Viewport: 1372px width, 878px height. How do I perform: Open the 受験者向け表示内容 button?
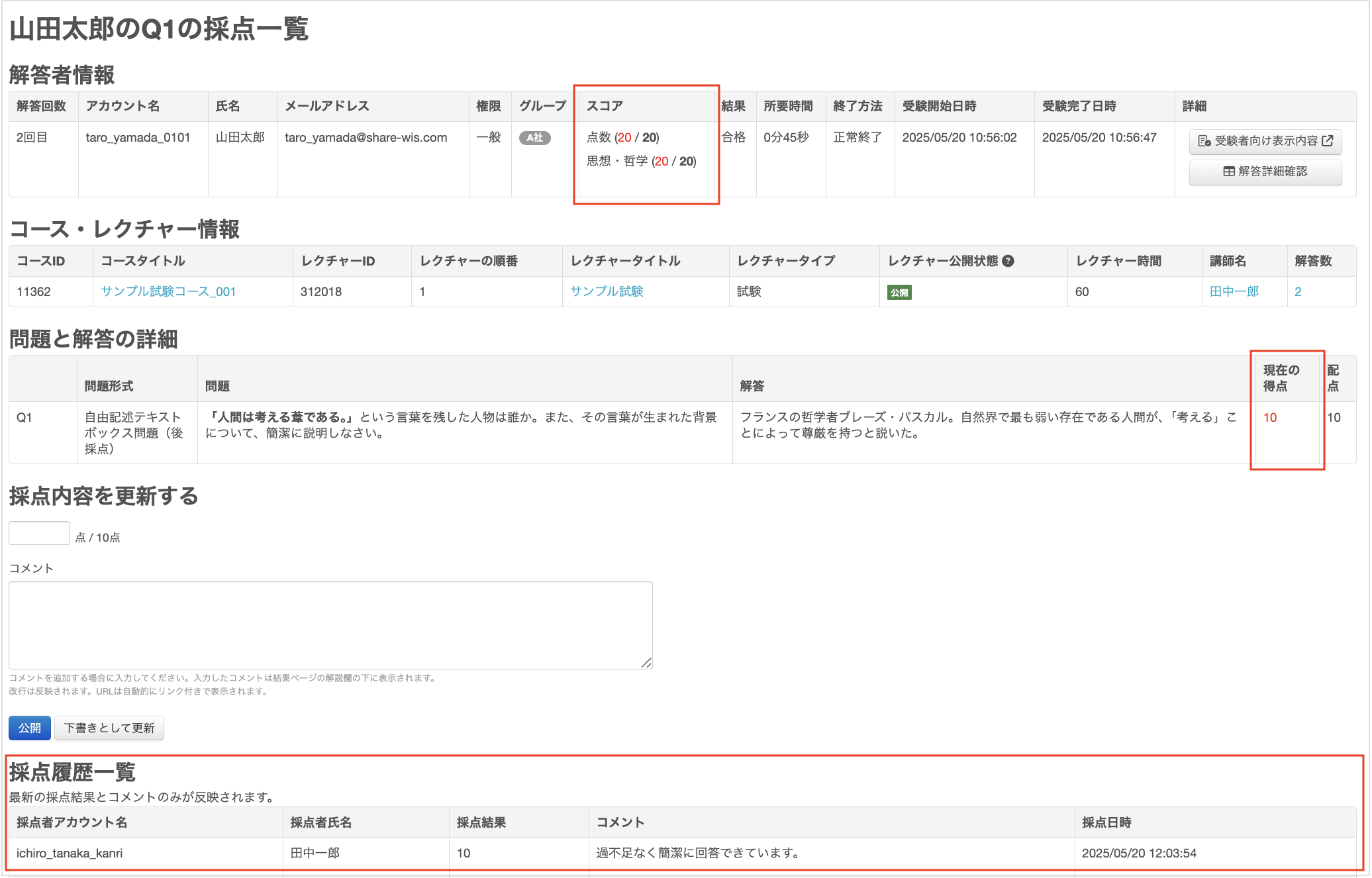pyautogui.click(x=1265, y=141)
